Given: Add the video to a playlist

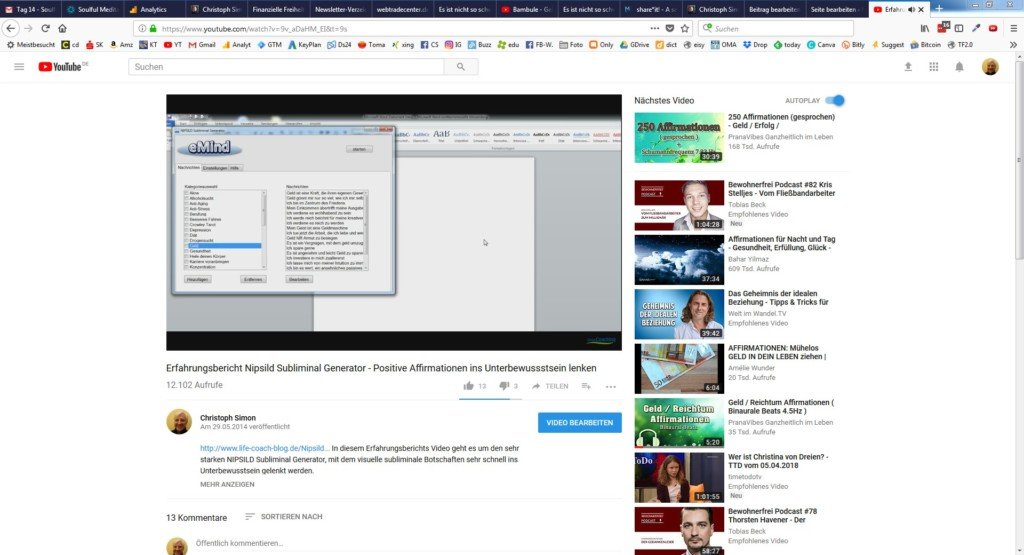Looking at the screenshot, I should coord(586,386).
